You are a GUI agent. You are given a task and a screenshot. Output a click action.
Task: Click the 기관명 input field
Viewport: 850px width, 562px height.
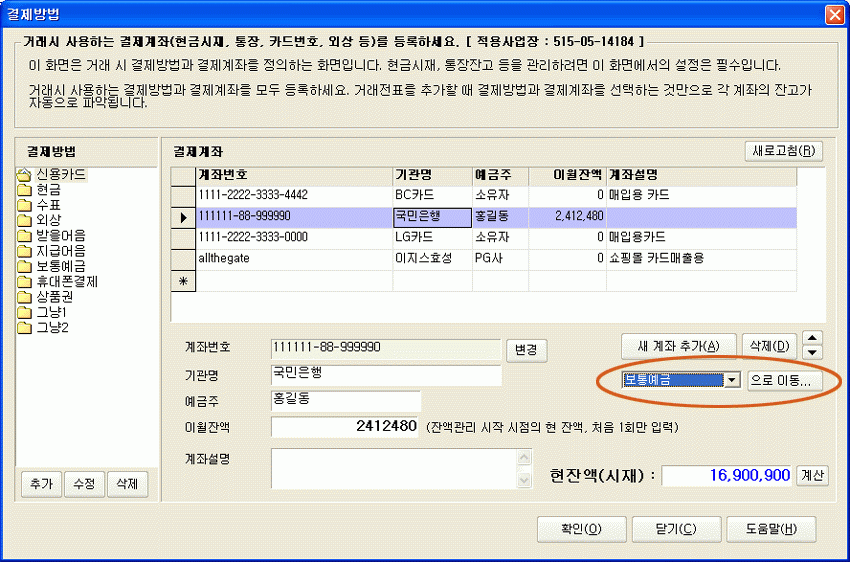386,375
